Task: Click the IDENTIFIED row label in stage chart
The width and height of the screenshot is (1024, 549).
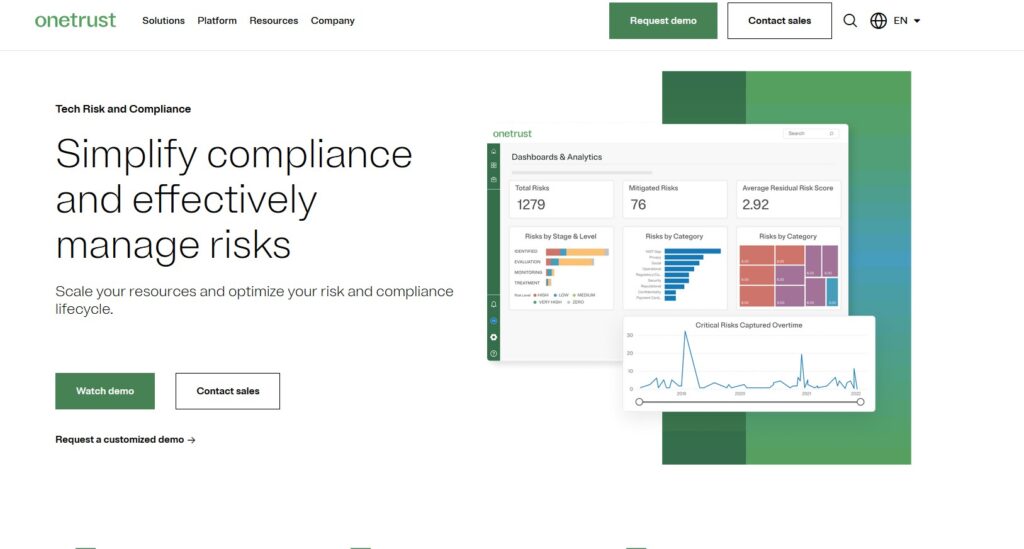Action: (x=526, y=251)
